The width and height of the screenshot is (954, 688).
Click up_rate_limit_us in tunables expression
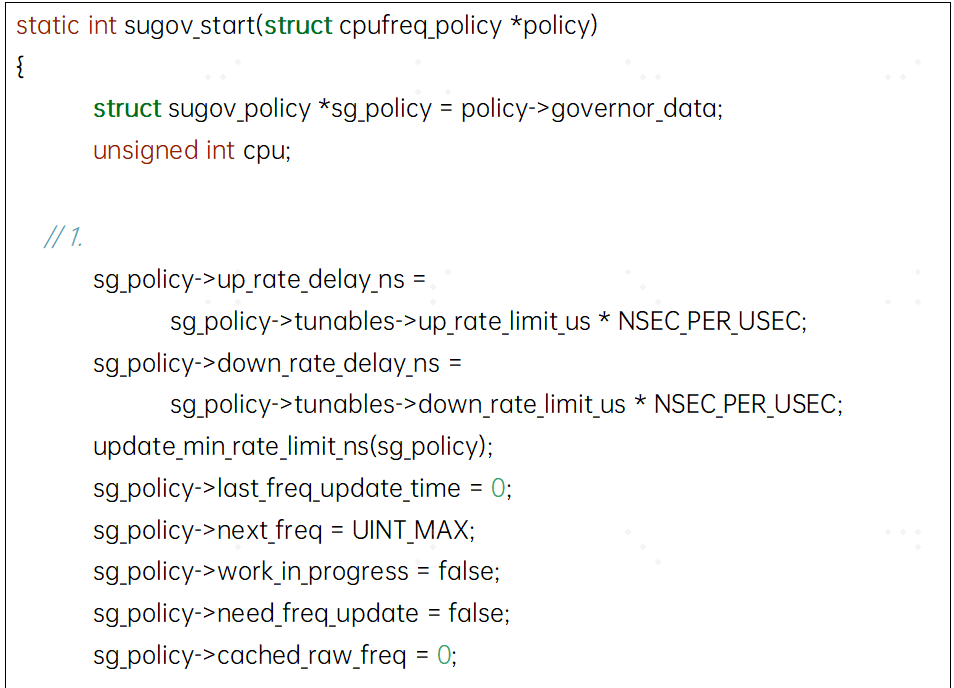point(504,321)
